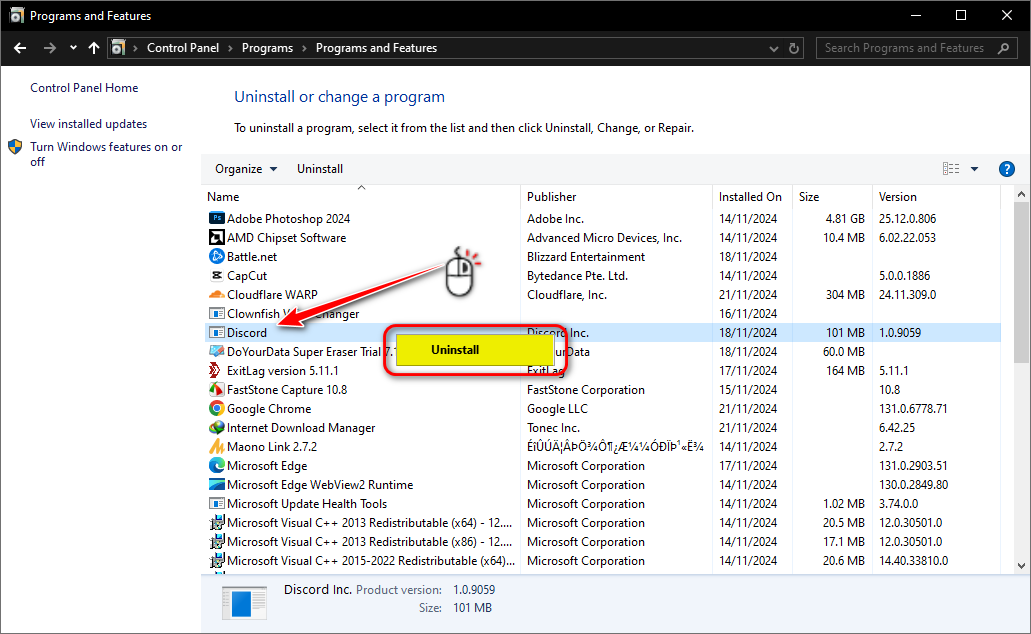Select the FastStone Capture 10.8 icon
Viewport: 1031px width, 634px height.
216,390
